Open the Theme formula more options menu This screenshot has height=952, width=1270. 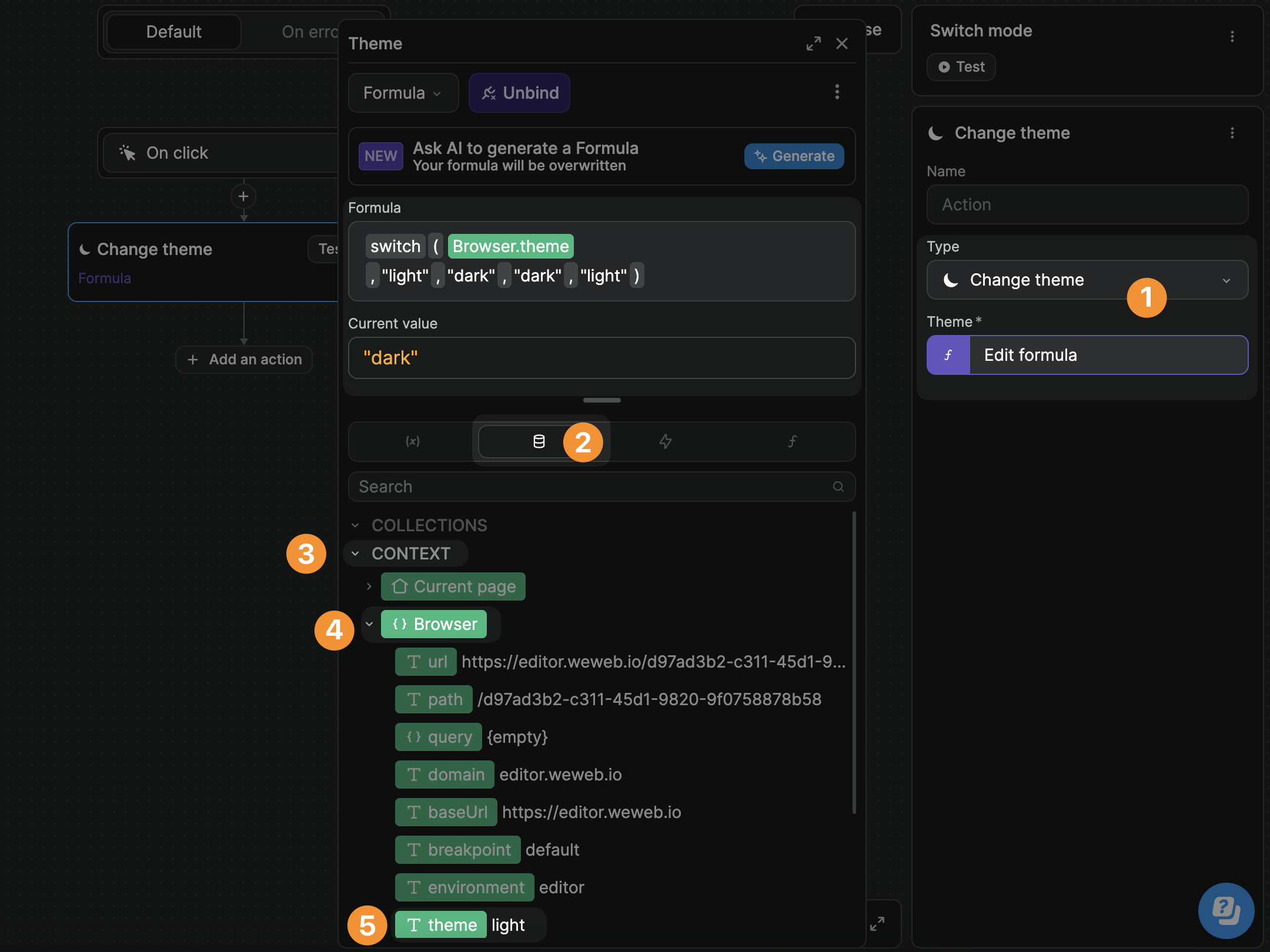(x=837, y=92)
